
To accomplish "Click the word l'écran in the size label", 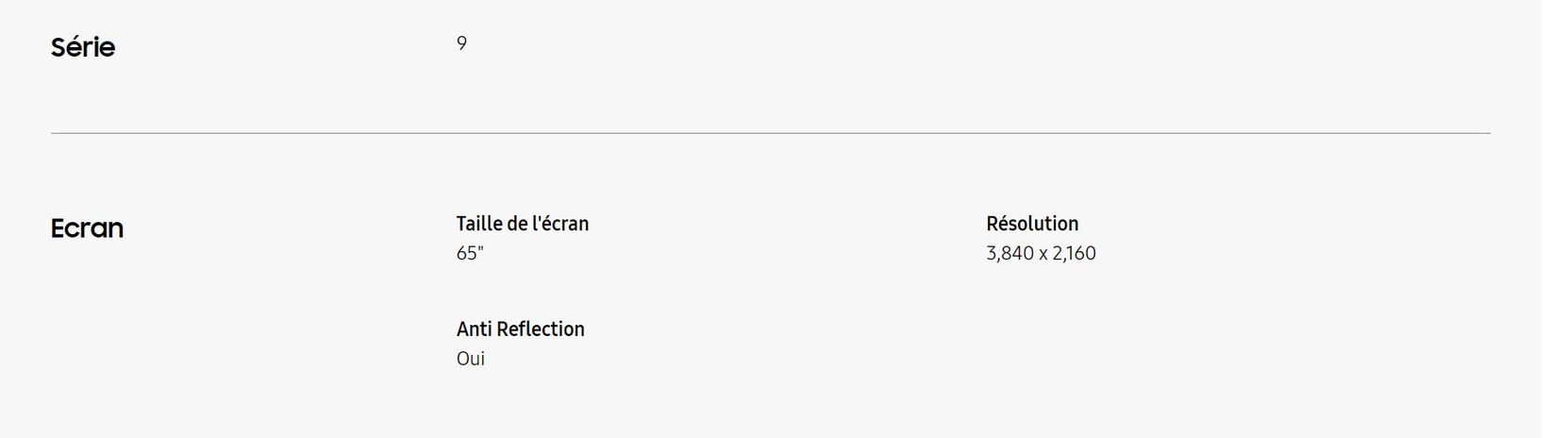I will click(560, 224).
